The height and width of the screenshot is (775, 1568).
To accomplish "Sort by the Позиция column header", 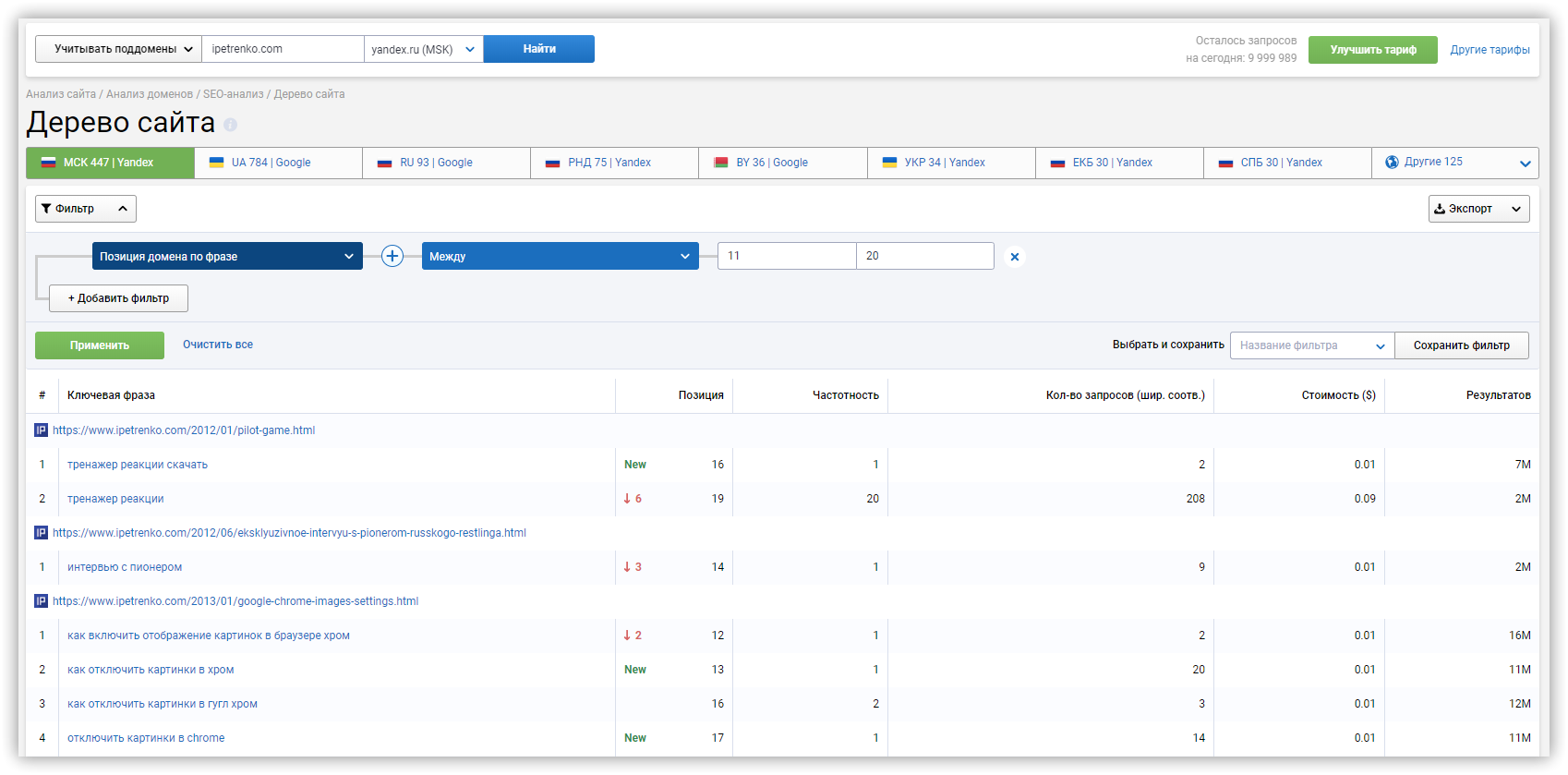I will [x=701, y=395].
